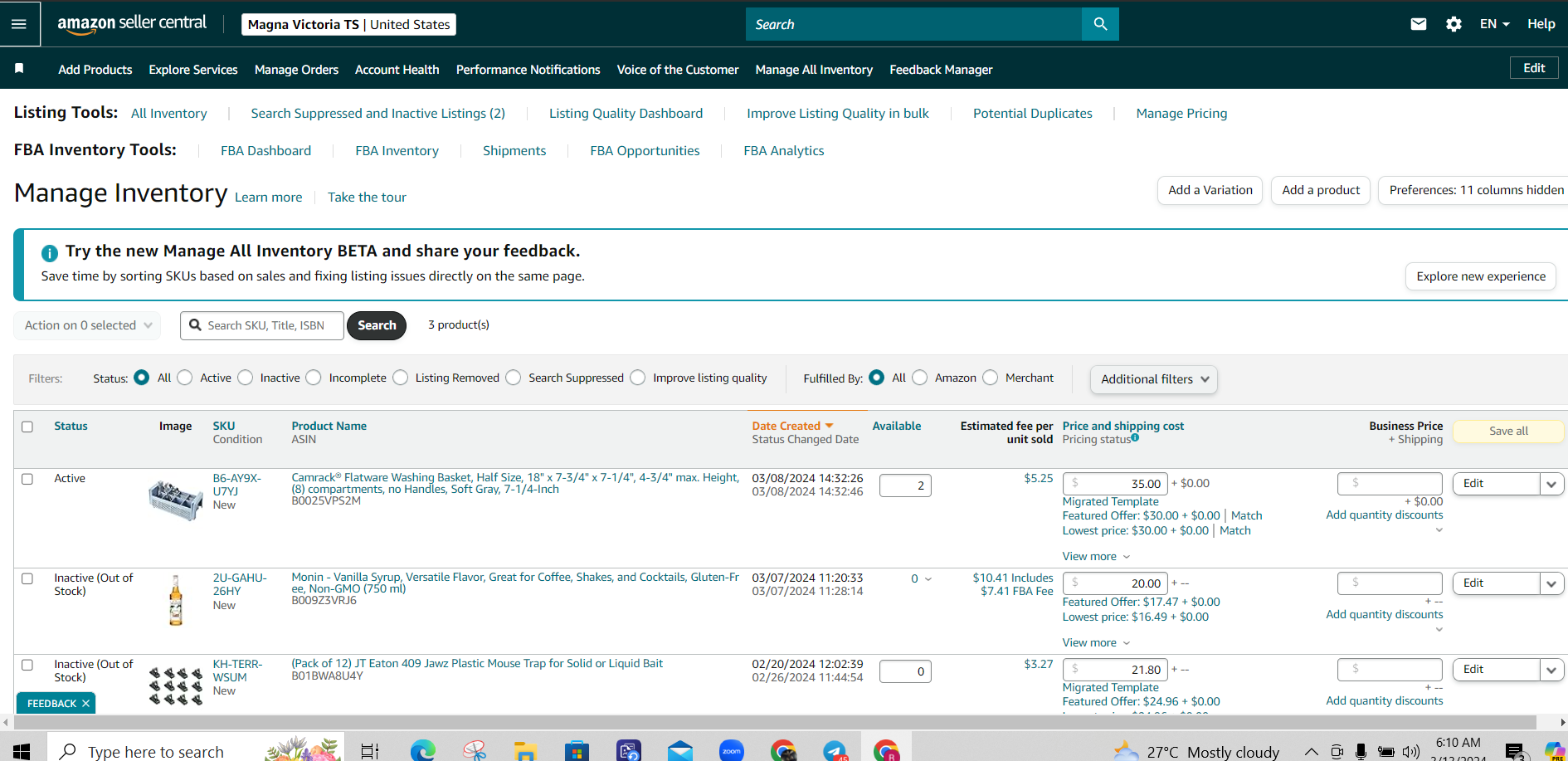Open the mail messages icon

[1419, 24]
